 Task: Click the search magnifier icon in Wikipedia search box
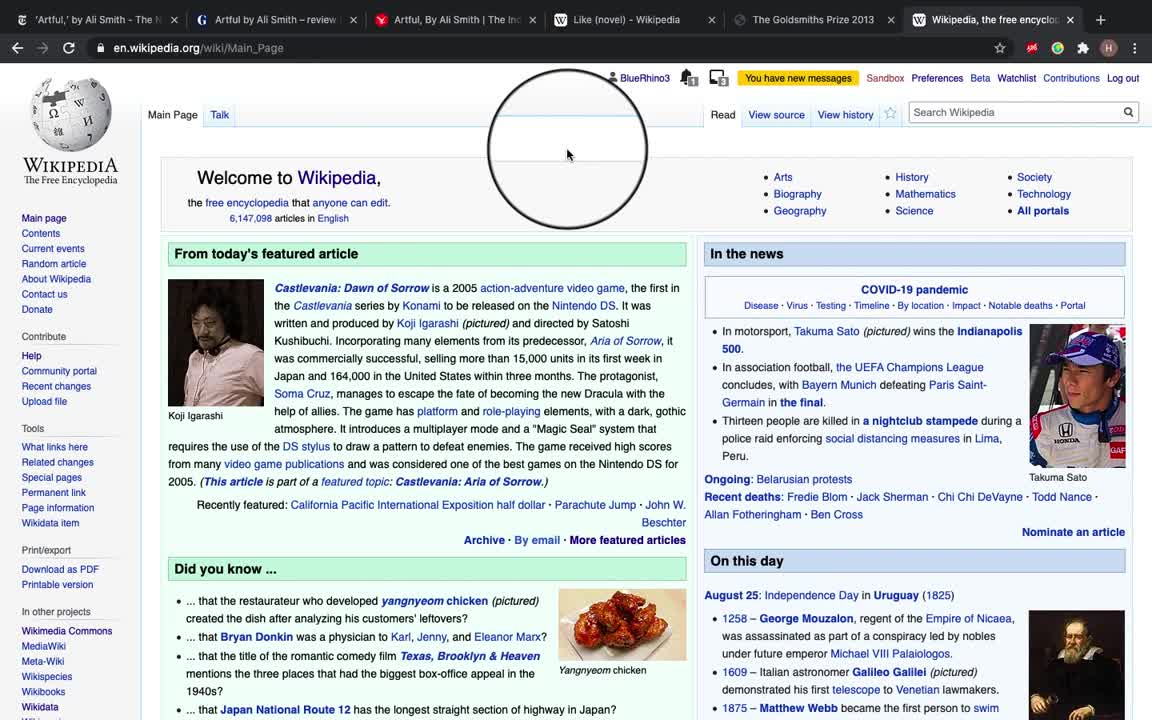tap(1128, 112)
